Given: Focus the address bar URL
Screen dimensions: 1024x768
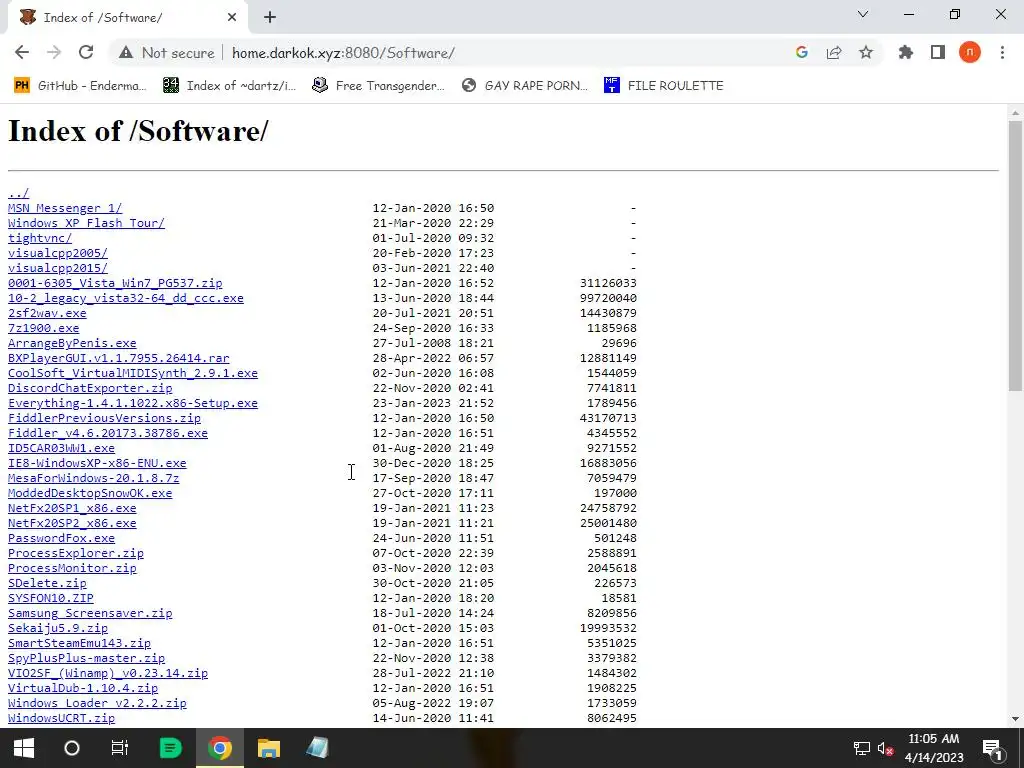Looking at the screenshot, I should coord(343,53).
